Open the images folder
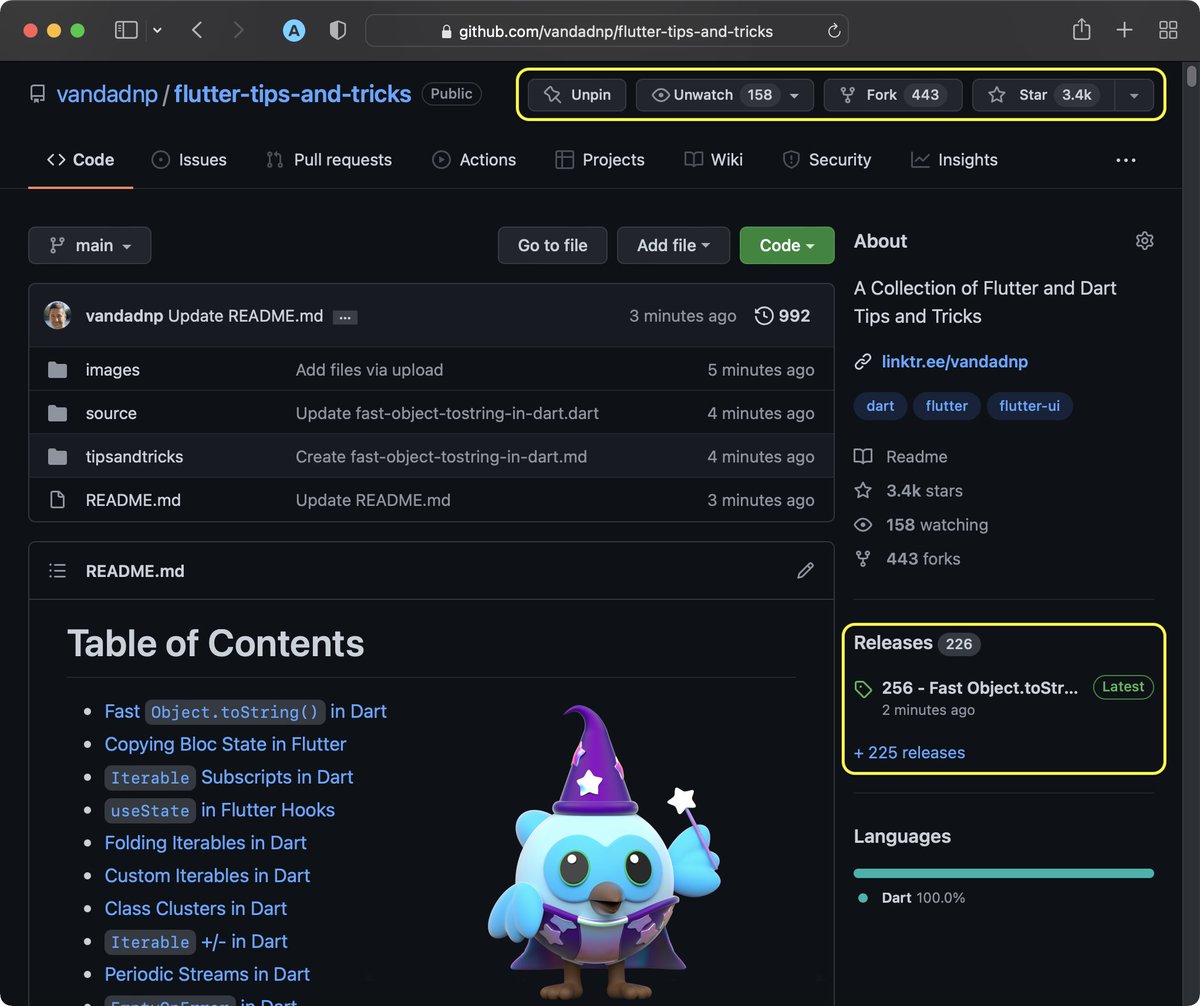 tap(112, 370)
